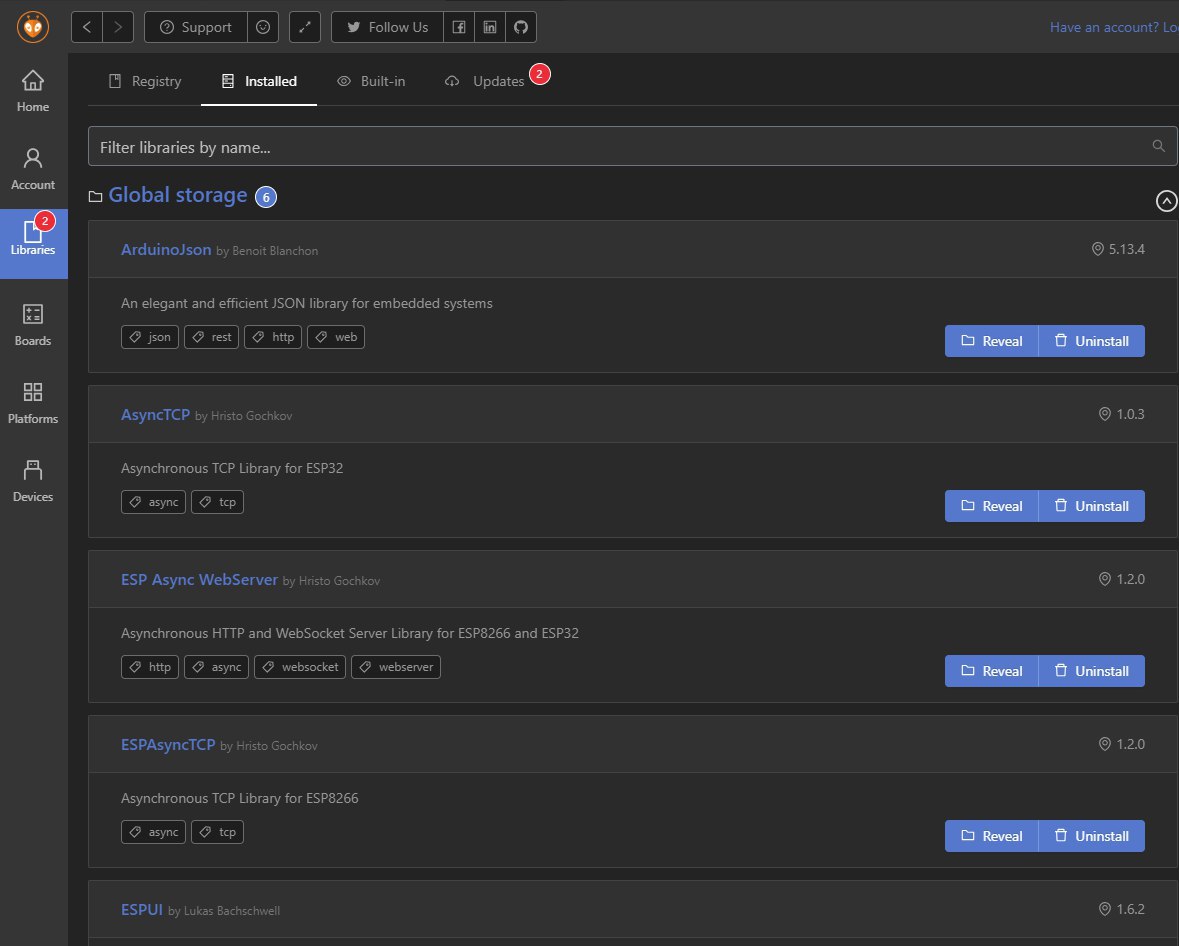
Task: Uninstall the ESP Async WebServer library
Action: coord(1092,671)
